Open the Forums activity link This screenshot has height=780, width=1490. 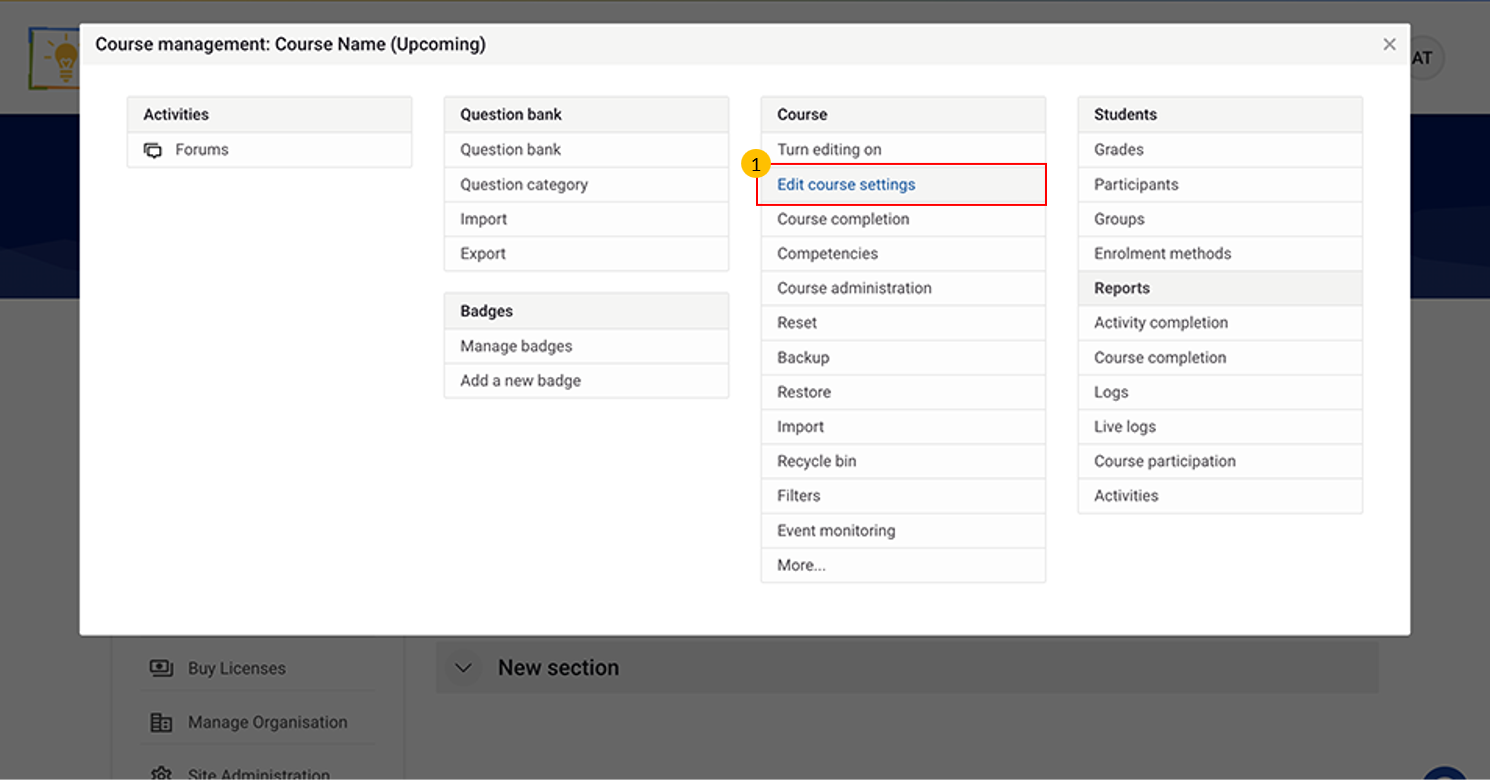click(202, 150)
